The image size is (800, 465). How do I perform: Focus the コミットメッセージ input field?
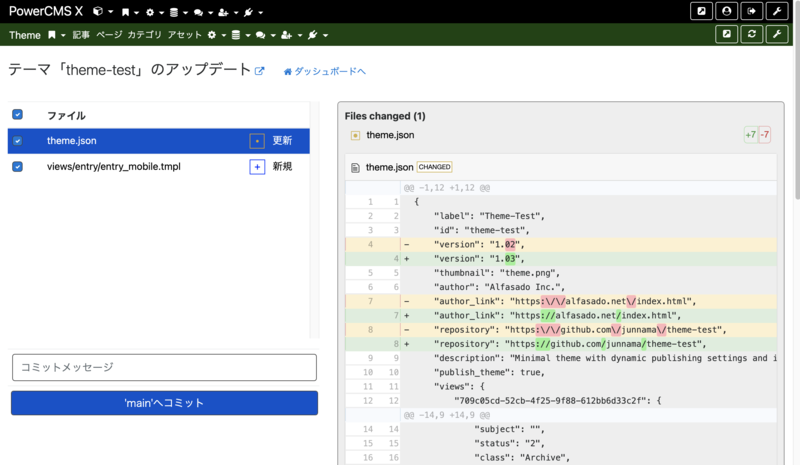(x=164, y=368)
